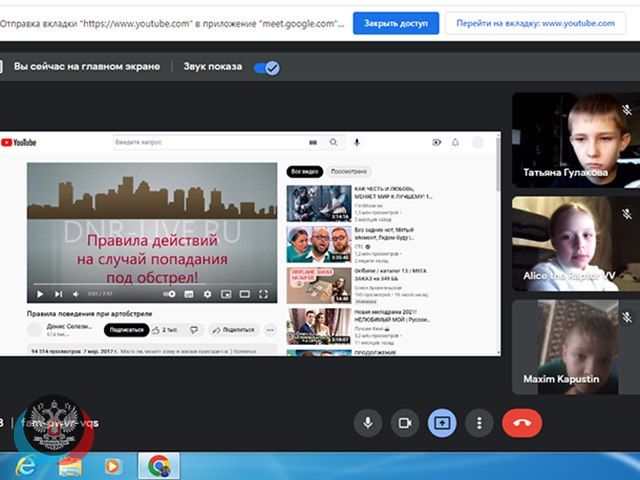Screen dimensions: 640x480
Task: Select Alice the Raptor VV participant tile
Action: [576, 244]
